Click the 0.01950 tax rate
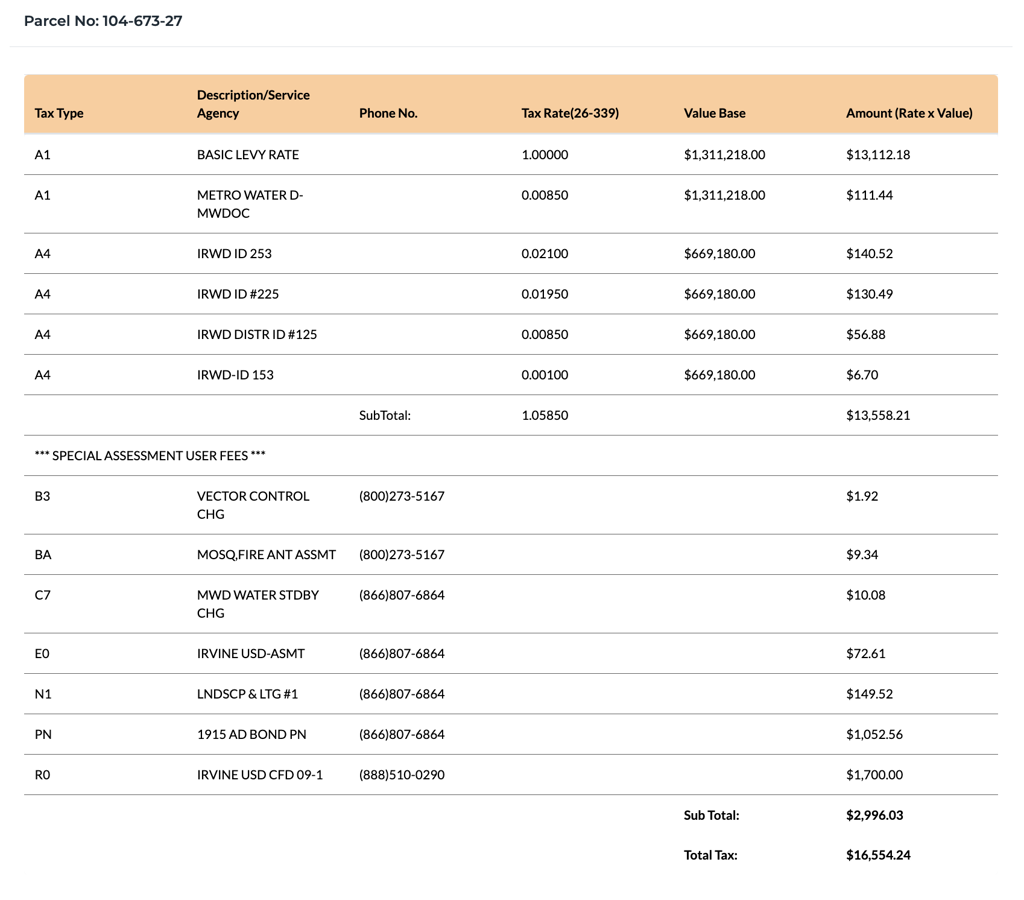This screenshot has width=1024, height=900. pyautogui.click(x=545, y=294)
